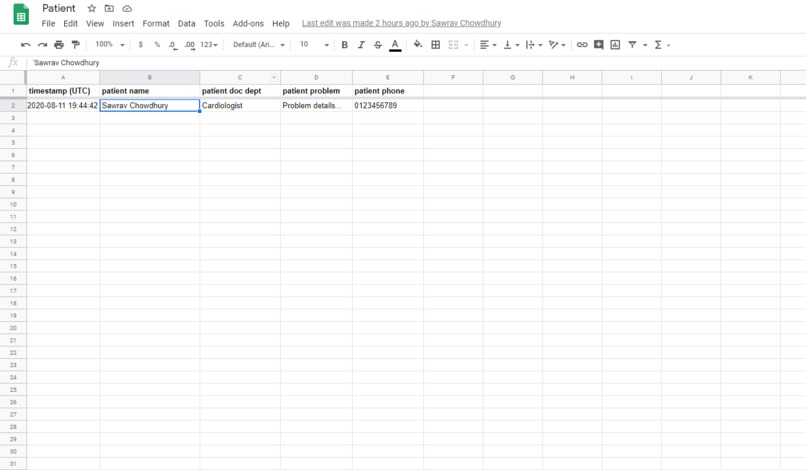Image resolution: width=806 pixels, height=470 pixels.
Task: Select column F header
Action: click(x=453, y=78)
